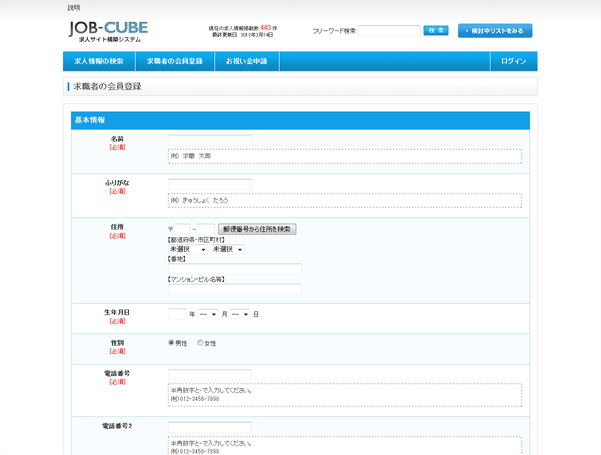The width and height of the screenshot is (601, 455).
Task: Click the birth year input field
Action: (x=177, y=314)
